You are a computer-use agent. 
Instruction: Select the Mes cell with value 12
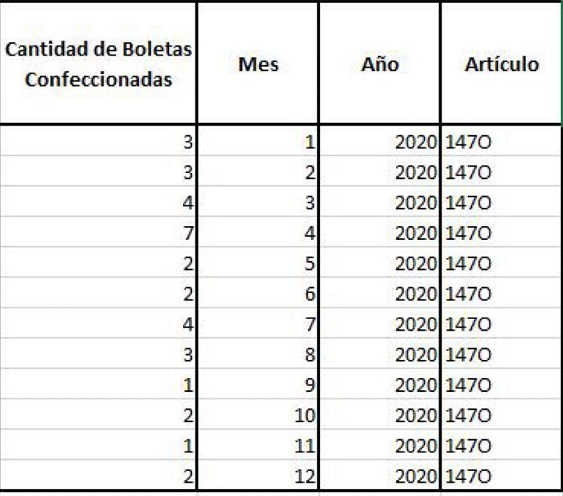(258, 475)
